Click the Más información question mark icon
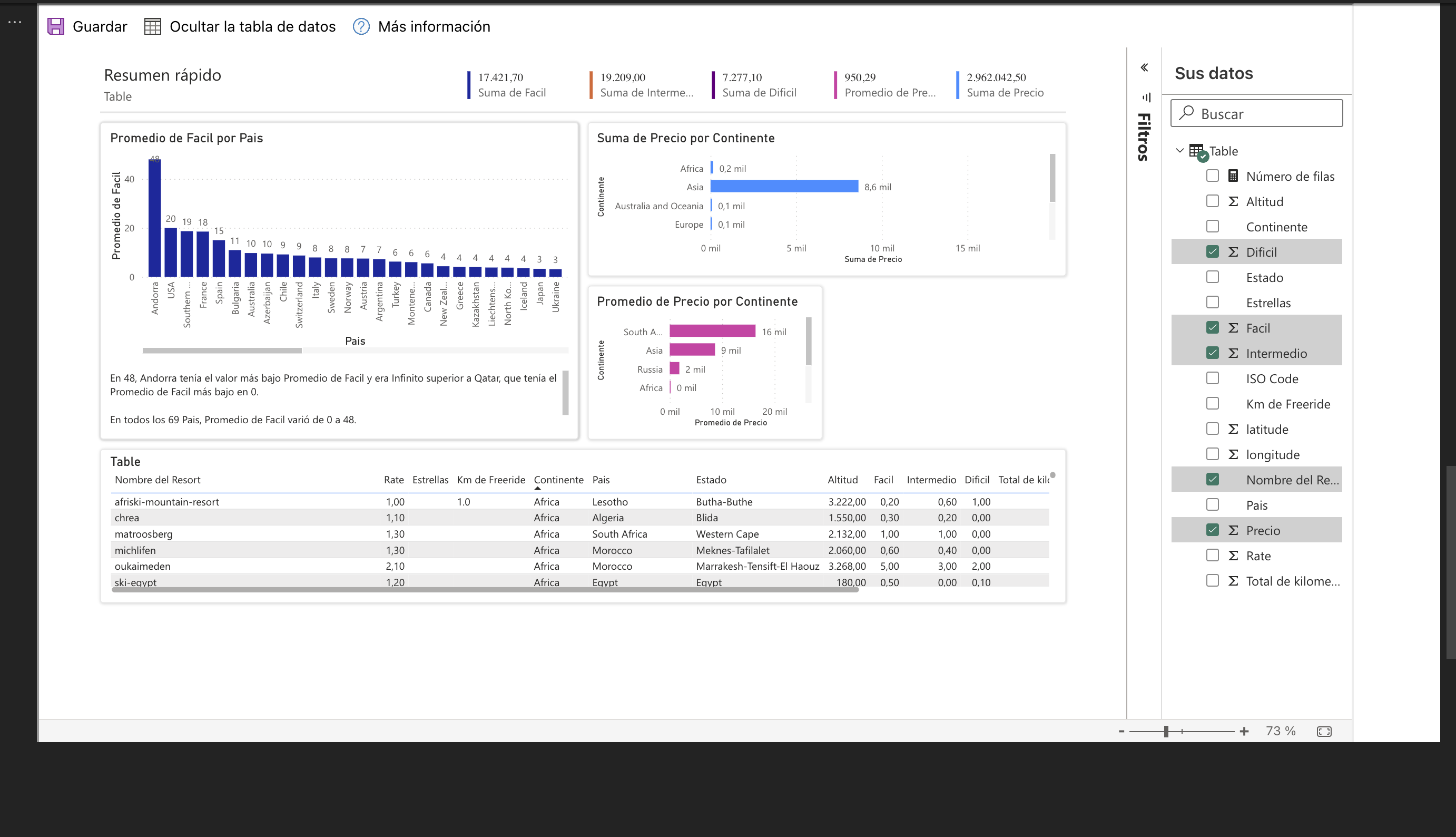The height and width of the screenshot is (837, 1456). point(361,26)
